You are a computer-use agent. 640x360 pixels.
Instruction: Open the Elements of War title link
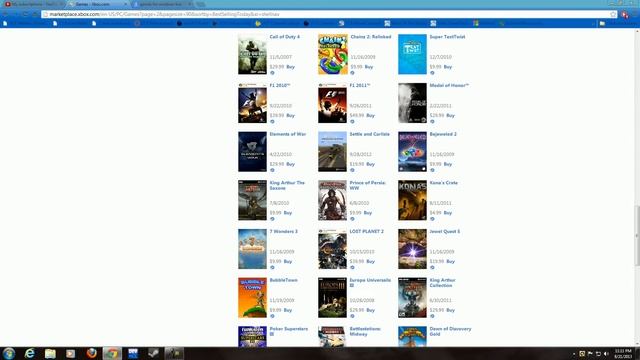click(287, 134)
